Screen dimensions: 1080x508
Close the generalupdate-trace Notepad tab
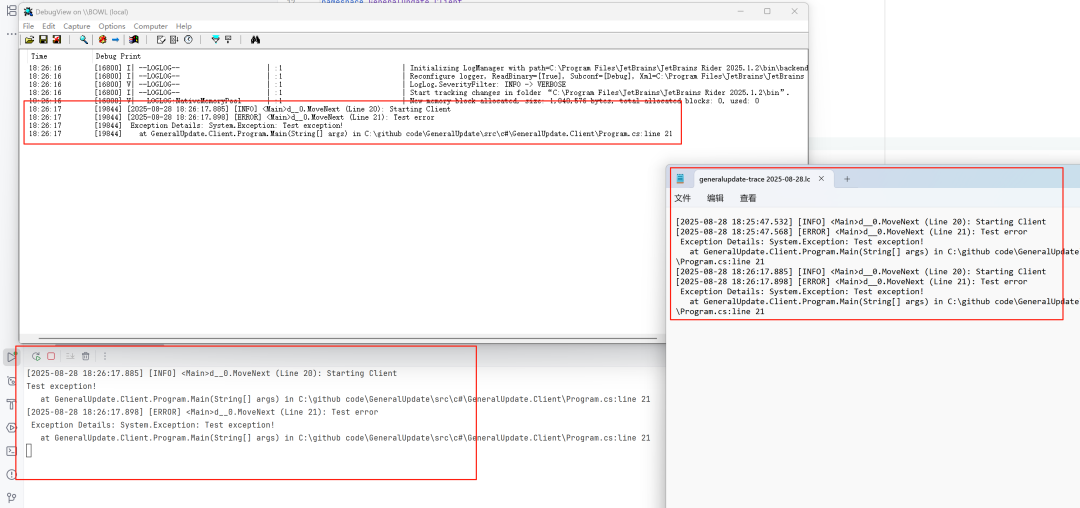pyautogui.click(x=821, y=179)
